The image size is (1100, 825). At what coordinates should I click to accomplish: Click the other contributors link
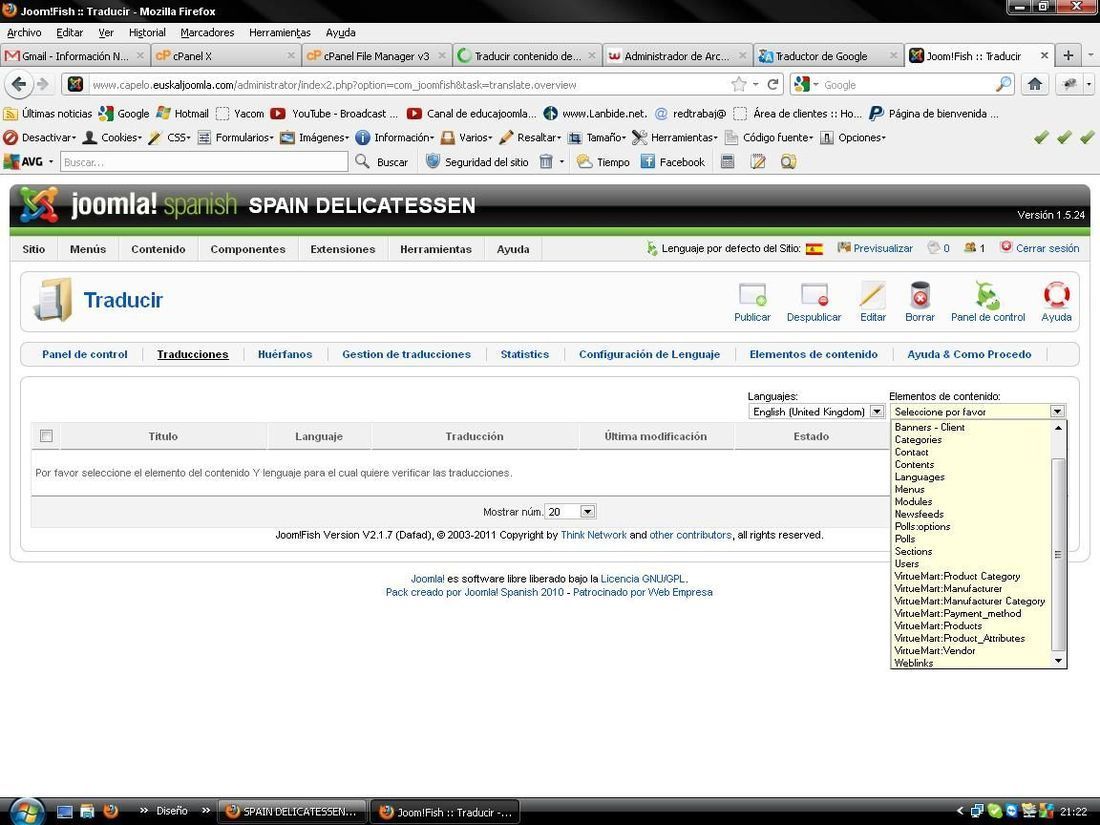(x=690, y=535)
